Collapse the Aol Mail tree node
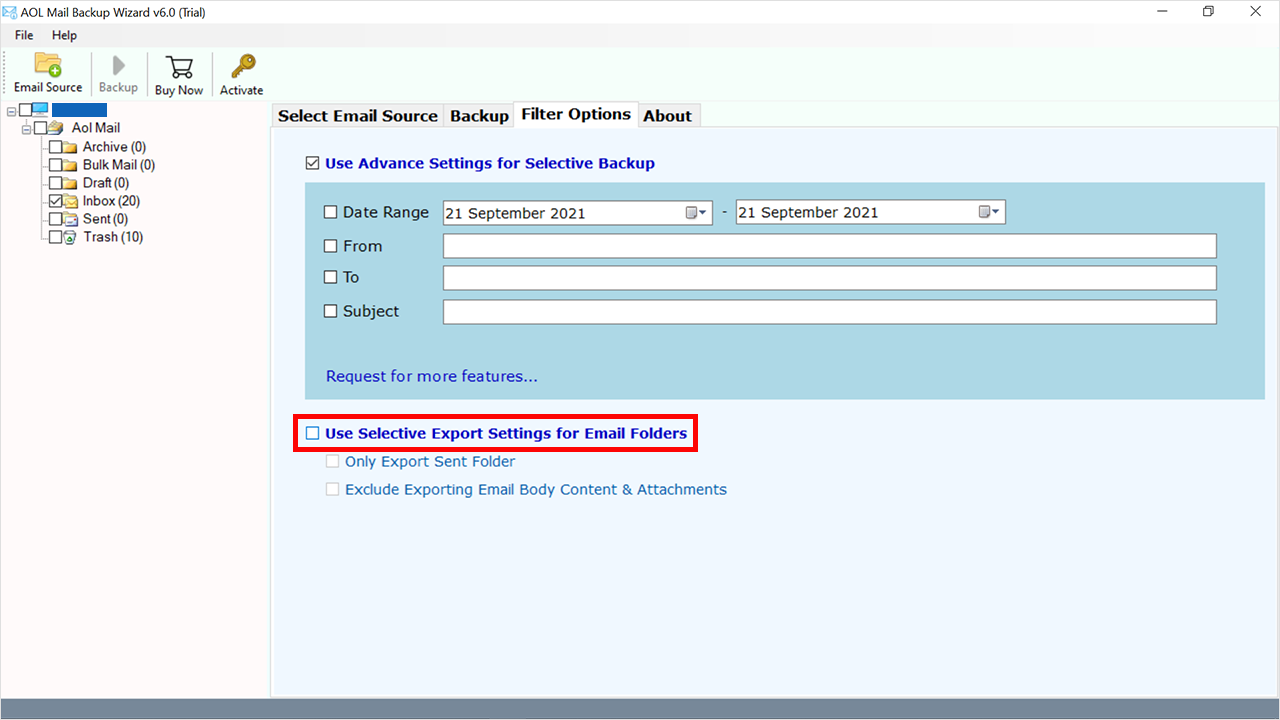The height and width of the screenshot is (720, 1280). [x=26, y=129]
